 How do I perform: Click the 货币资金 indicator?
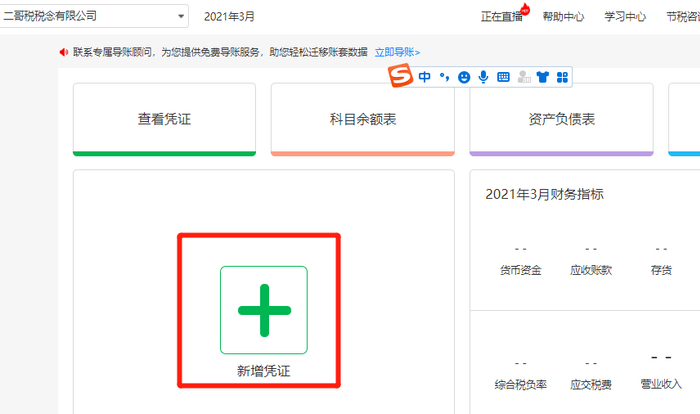(x=521, y=270)
